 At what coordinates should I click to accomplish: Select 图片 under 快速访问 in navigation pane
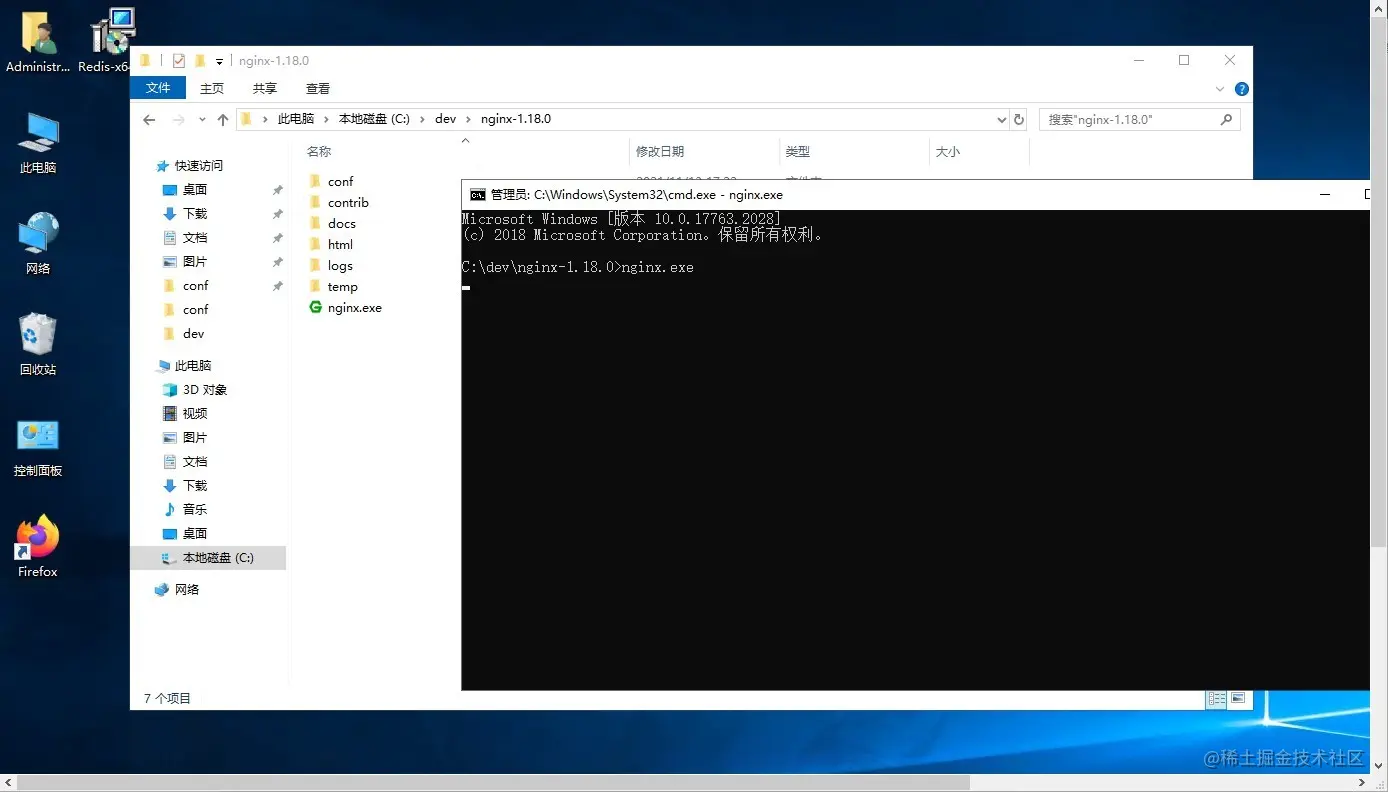coord(195,262)
